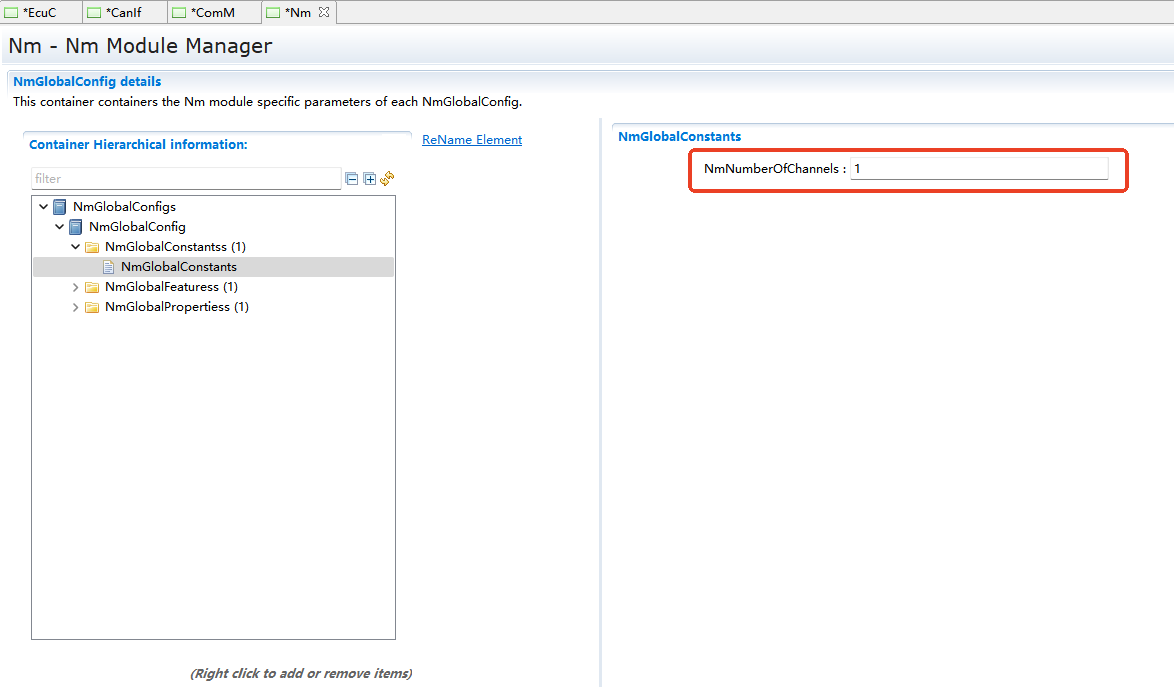The width and height of the screenshot is (1174, 688).
Task: Click the ReName Element link
Action: point(471,140)
